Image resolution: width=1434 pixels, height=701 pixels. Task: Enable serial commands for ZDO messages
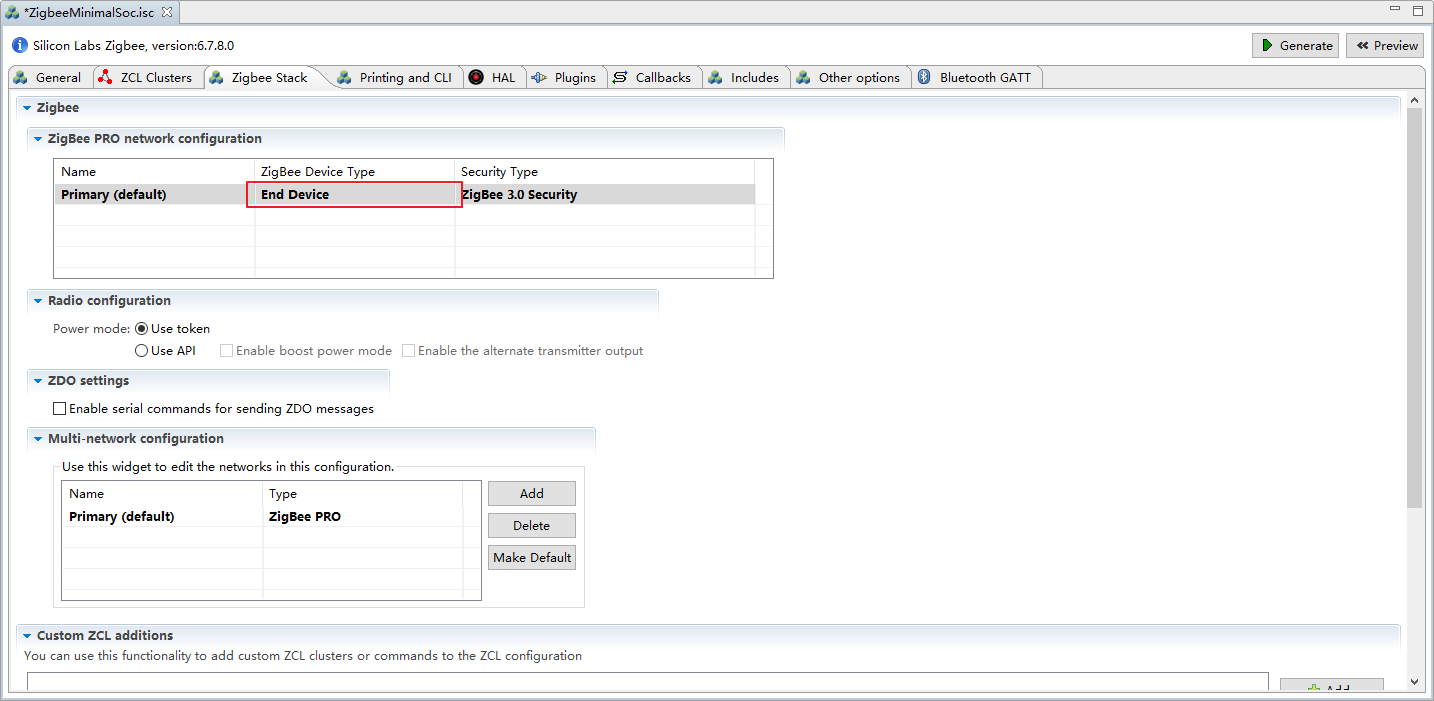point(60,409)
